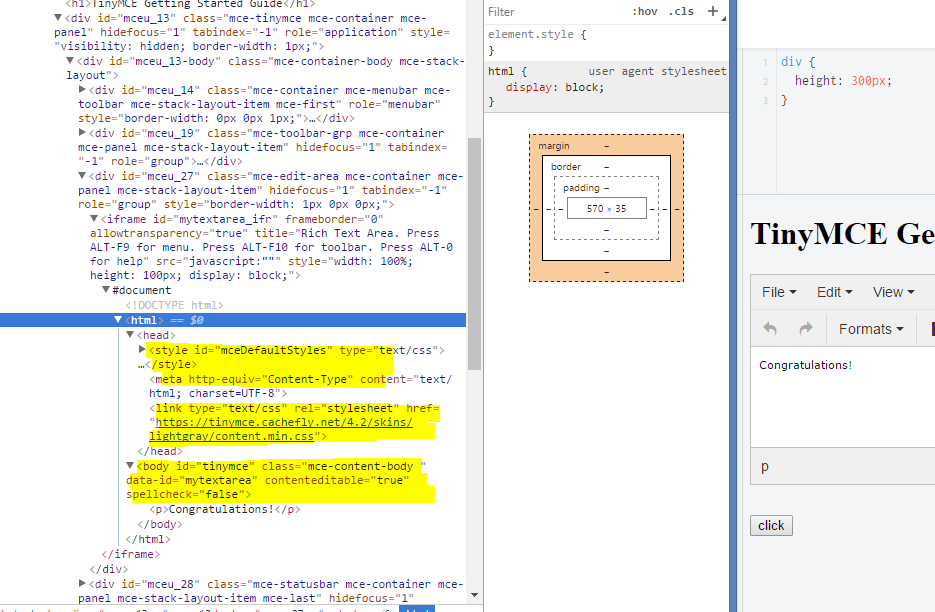Collapse the expanded html node in Elements
935x612 pixels.
(119, 320)
